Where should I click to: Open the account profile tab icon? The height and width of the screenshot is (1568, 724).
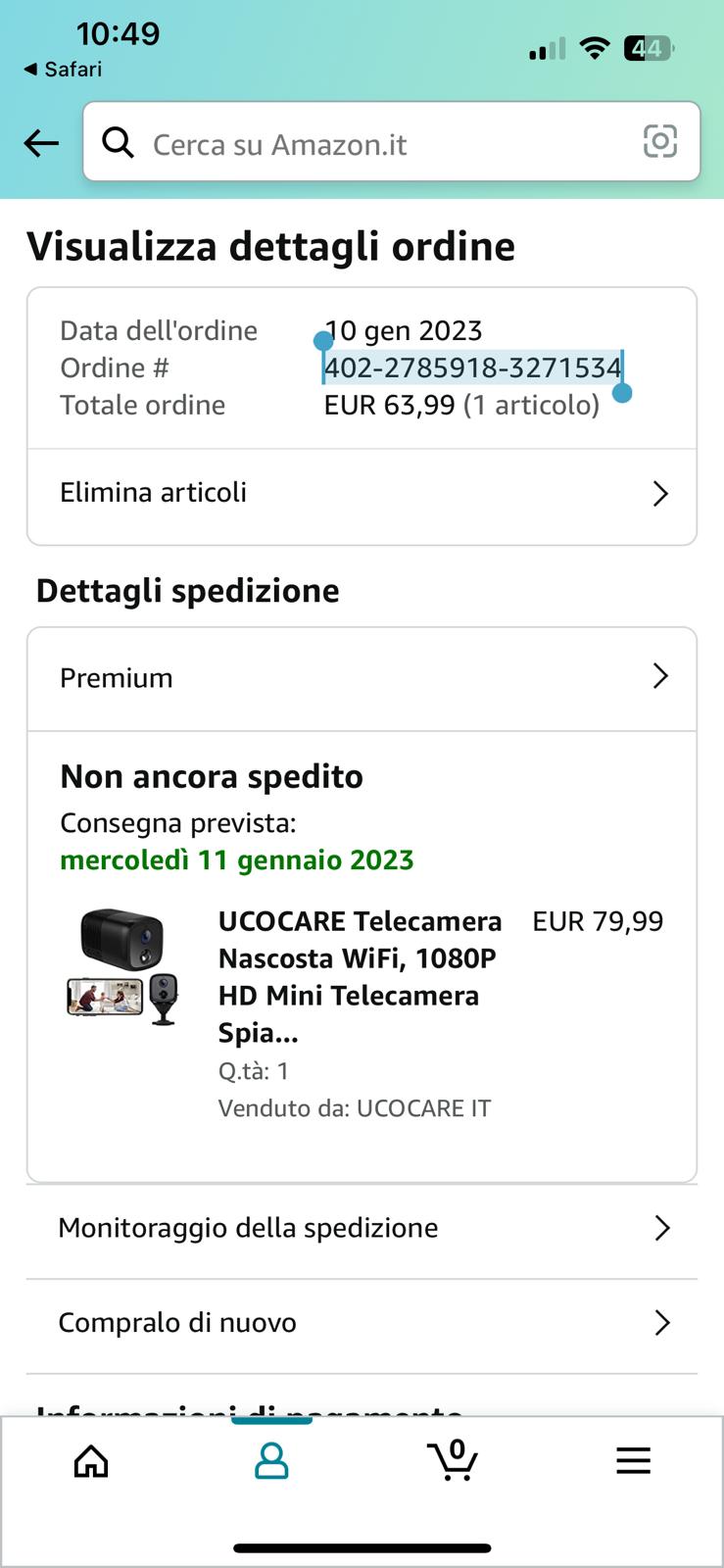tap(271, 1460)
